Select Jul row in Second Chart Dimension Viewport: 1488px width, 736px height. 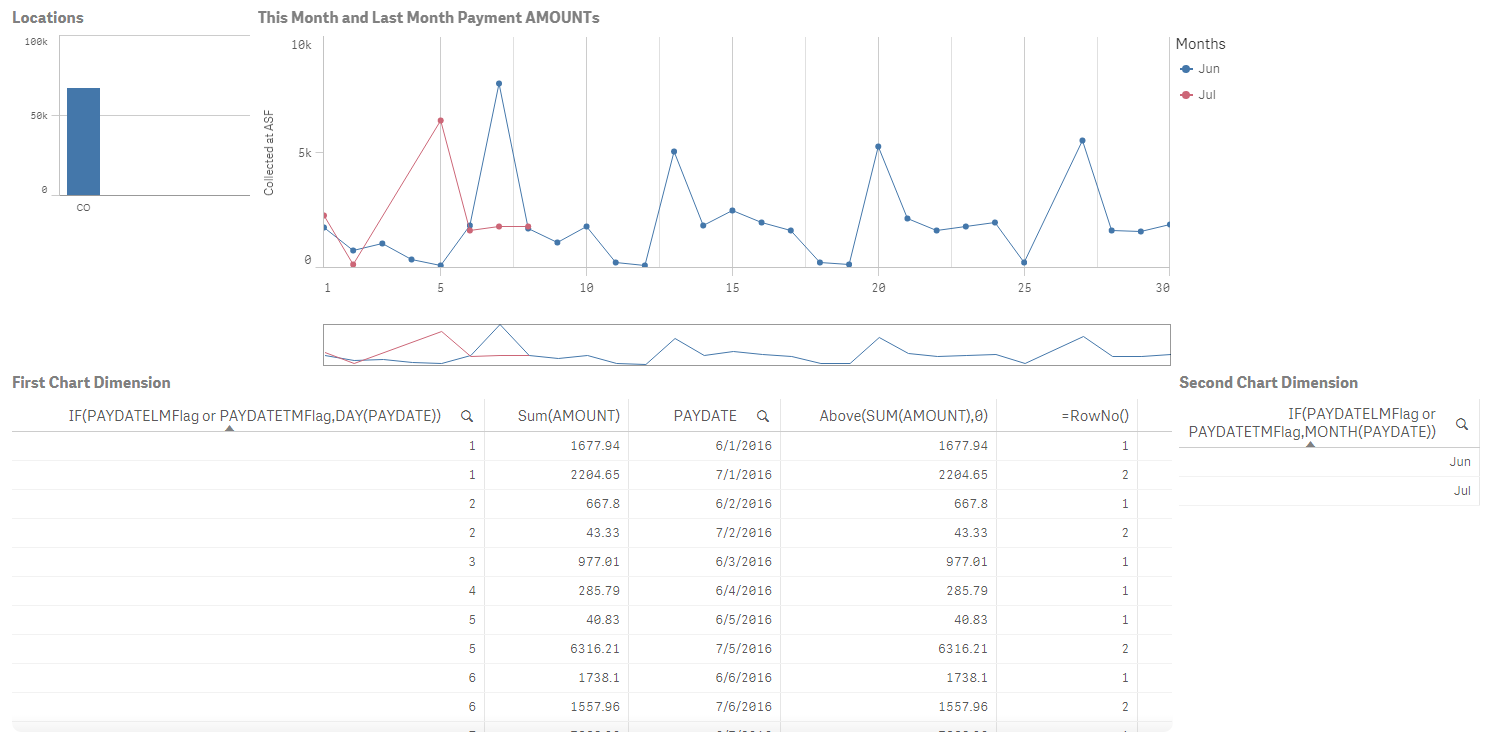coord(1328,491)
